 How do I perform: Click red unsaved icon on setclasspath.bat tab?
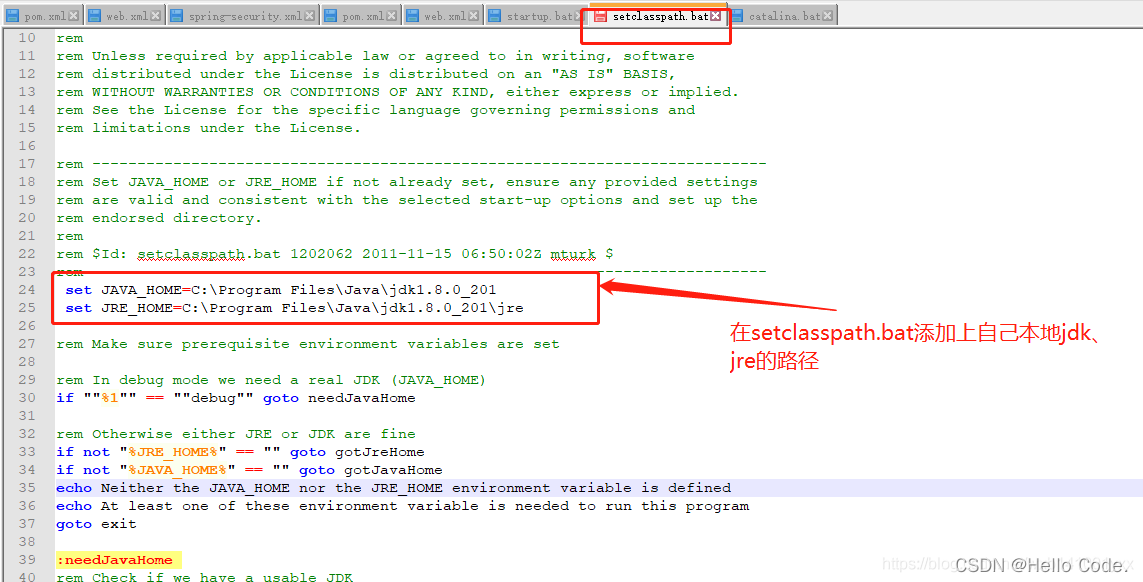(x=601, y=16)
